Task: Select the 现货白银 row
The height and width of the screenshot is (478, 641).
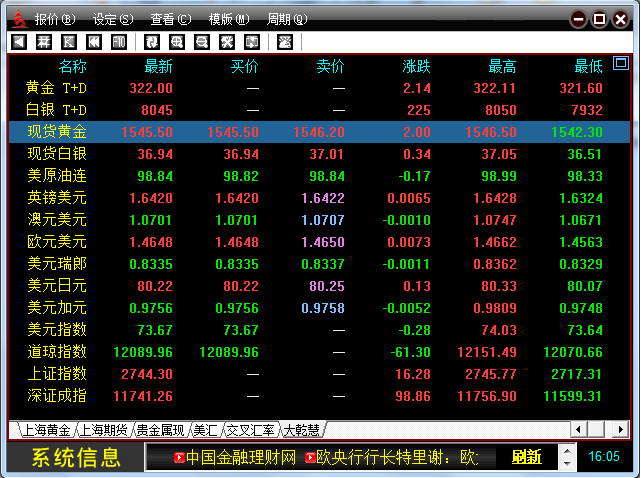Action: coord(319,154)
